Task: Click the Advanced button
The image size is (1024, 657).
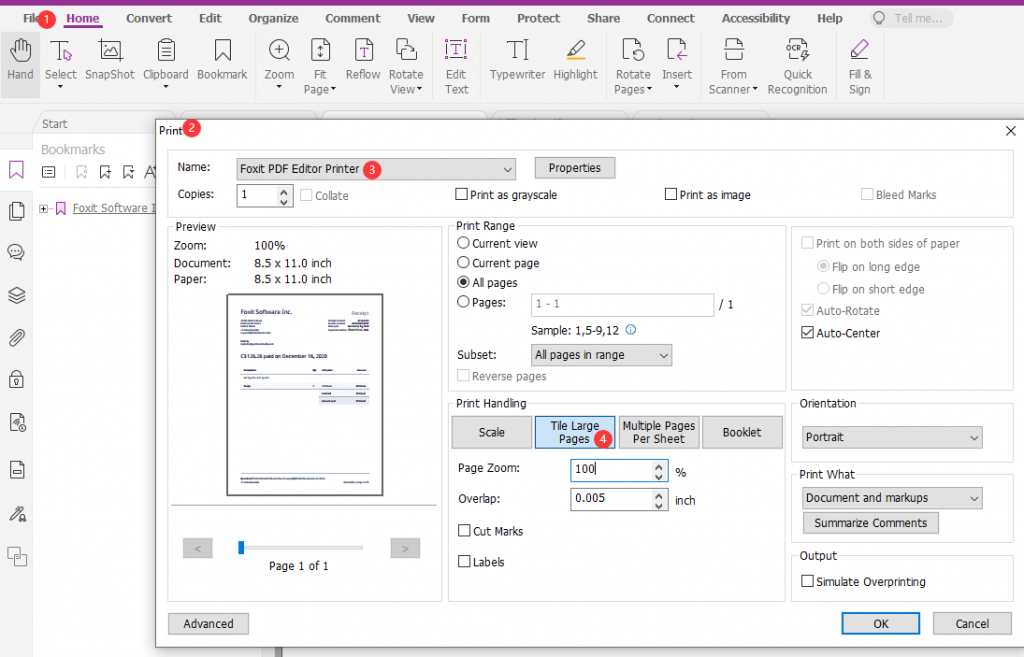Action: tap(208, 624)
